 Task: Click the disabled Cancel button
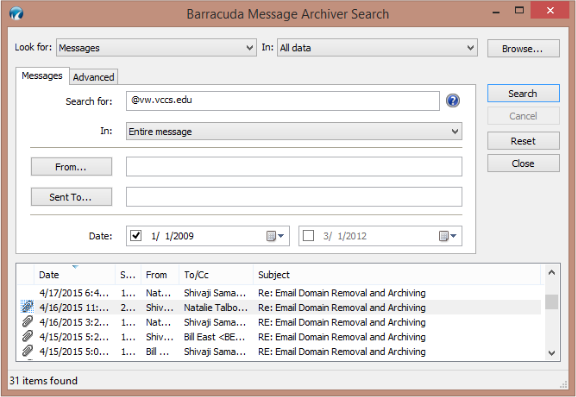(x=523, y=116)
